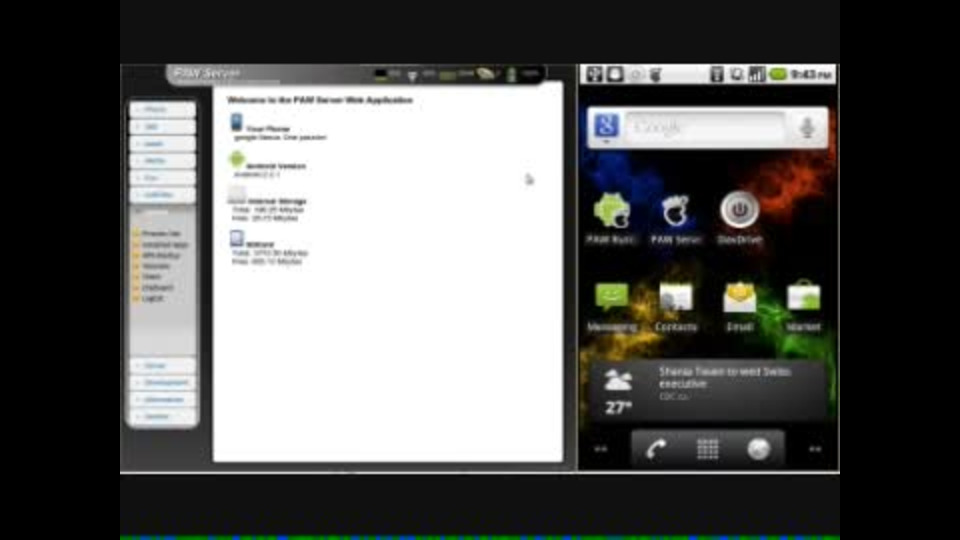The width and height of the screenshot is (960, 540).
Task: Tap the signal bars icon in status bar
Action: coord(757,74)
